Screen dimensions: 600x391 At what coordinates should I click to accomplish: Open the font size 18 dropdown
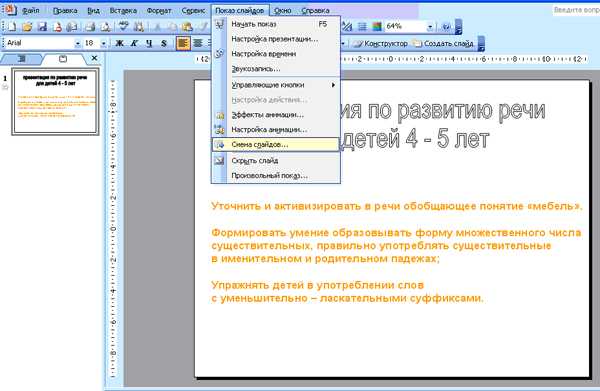103,44
